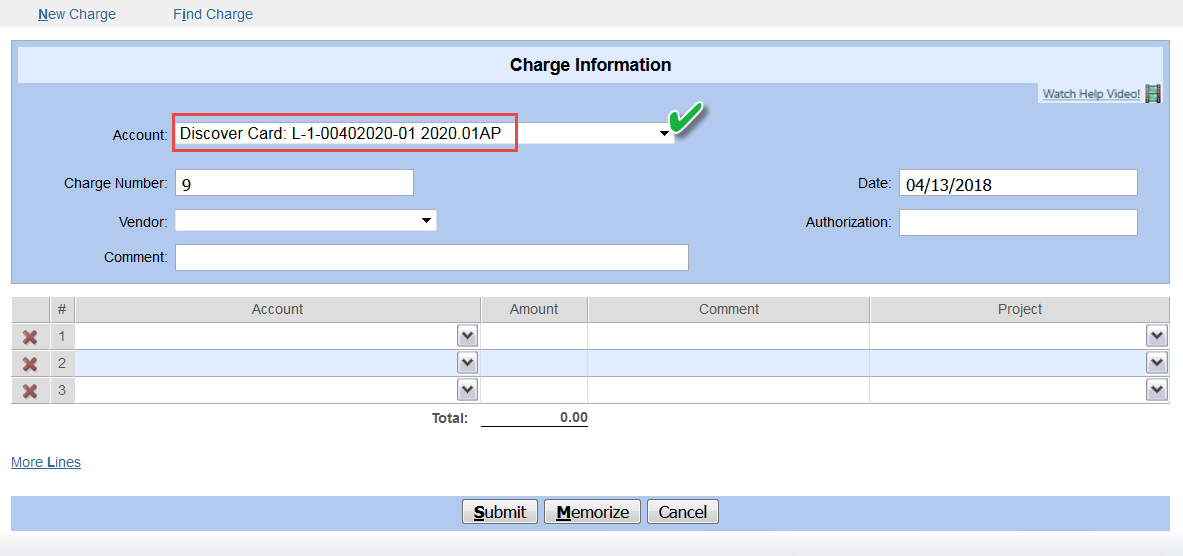Click the Cancel button
1183x556 pixels.
coord(683,512)
